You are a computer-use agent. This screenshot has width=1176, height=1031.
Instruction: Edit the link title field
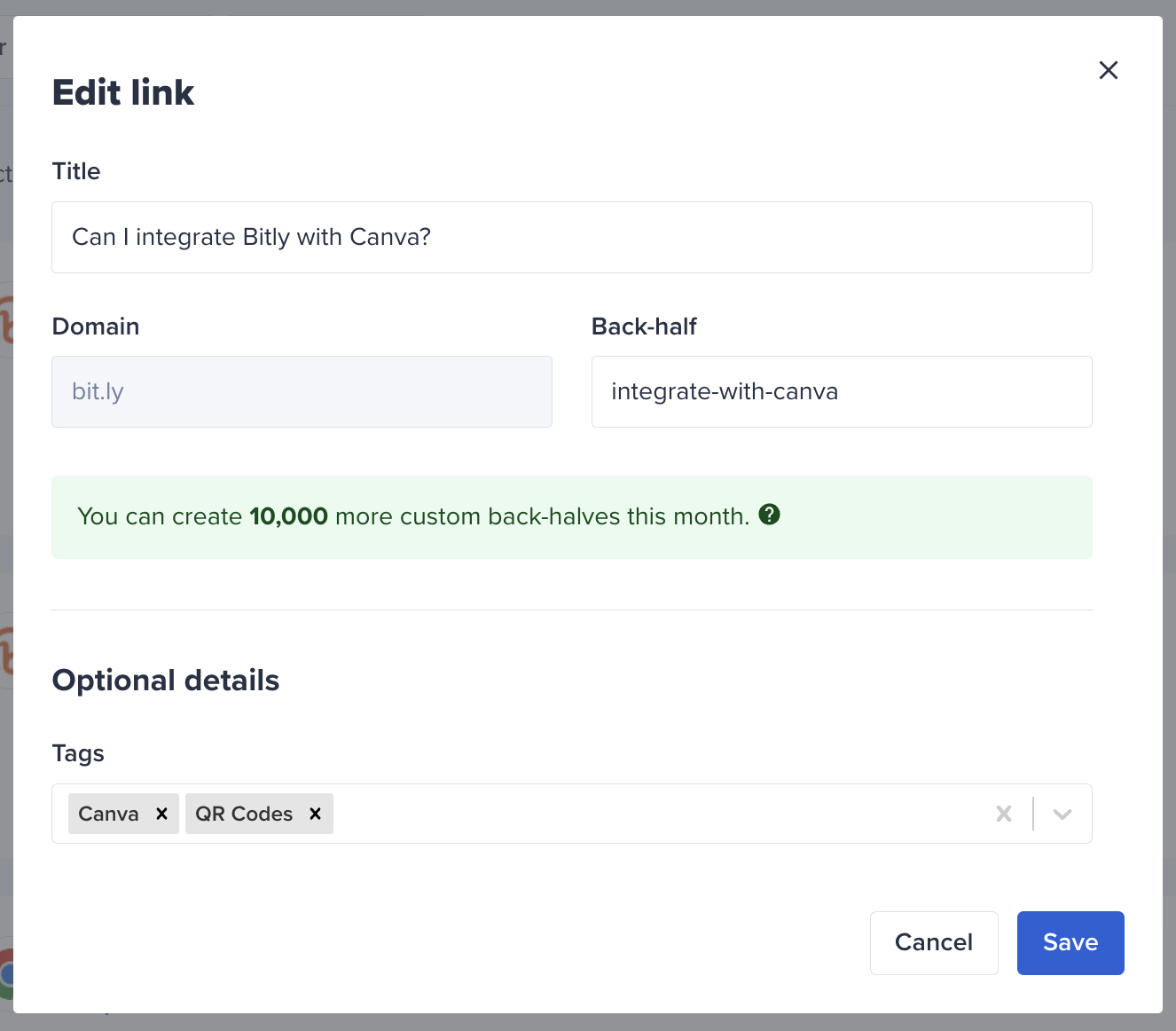[571, 237]
